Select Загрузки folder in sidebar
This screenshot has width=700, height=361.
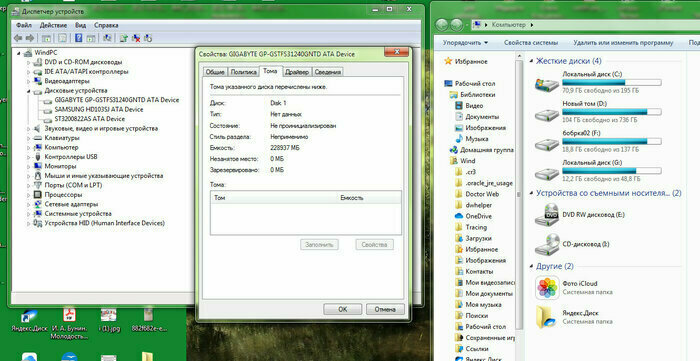[473, 238]
